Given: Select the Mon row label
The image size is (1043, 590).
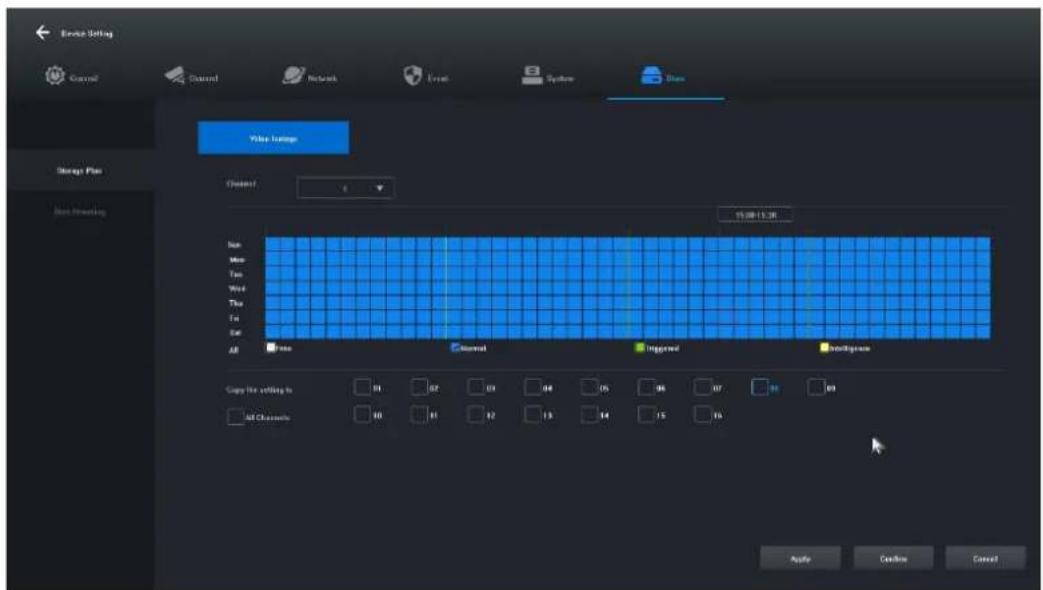Looking at the screenshot, I should [237, 259].
